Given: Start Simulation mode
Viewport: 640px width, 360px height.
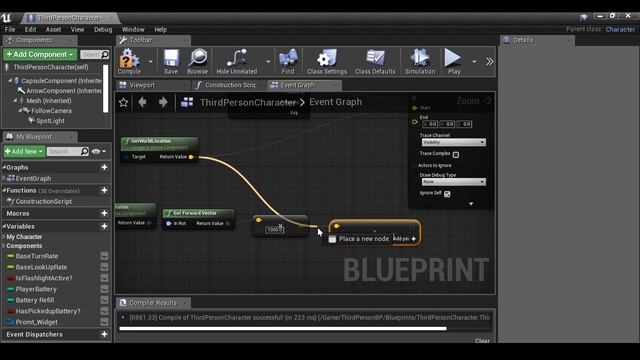Looking at the screenshot, I should click(x=420, y=61).
